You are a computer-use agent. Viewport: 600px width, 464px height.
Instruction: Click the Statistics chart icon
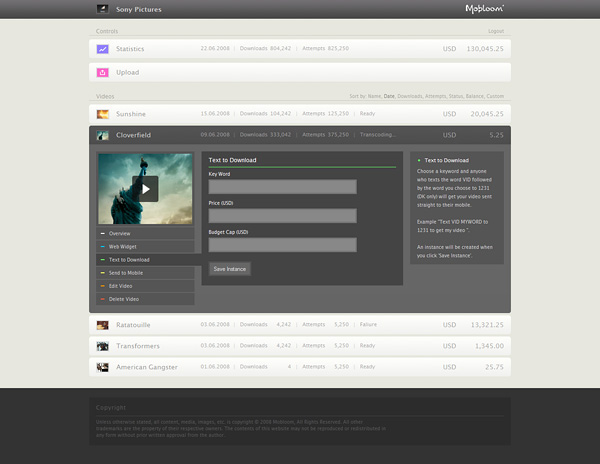point(103,49)
